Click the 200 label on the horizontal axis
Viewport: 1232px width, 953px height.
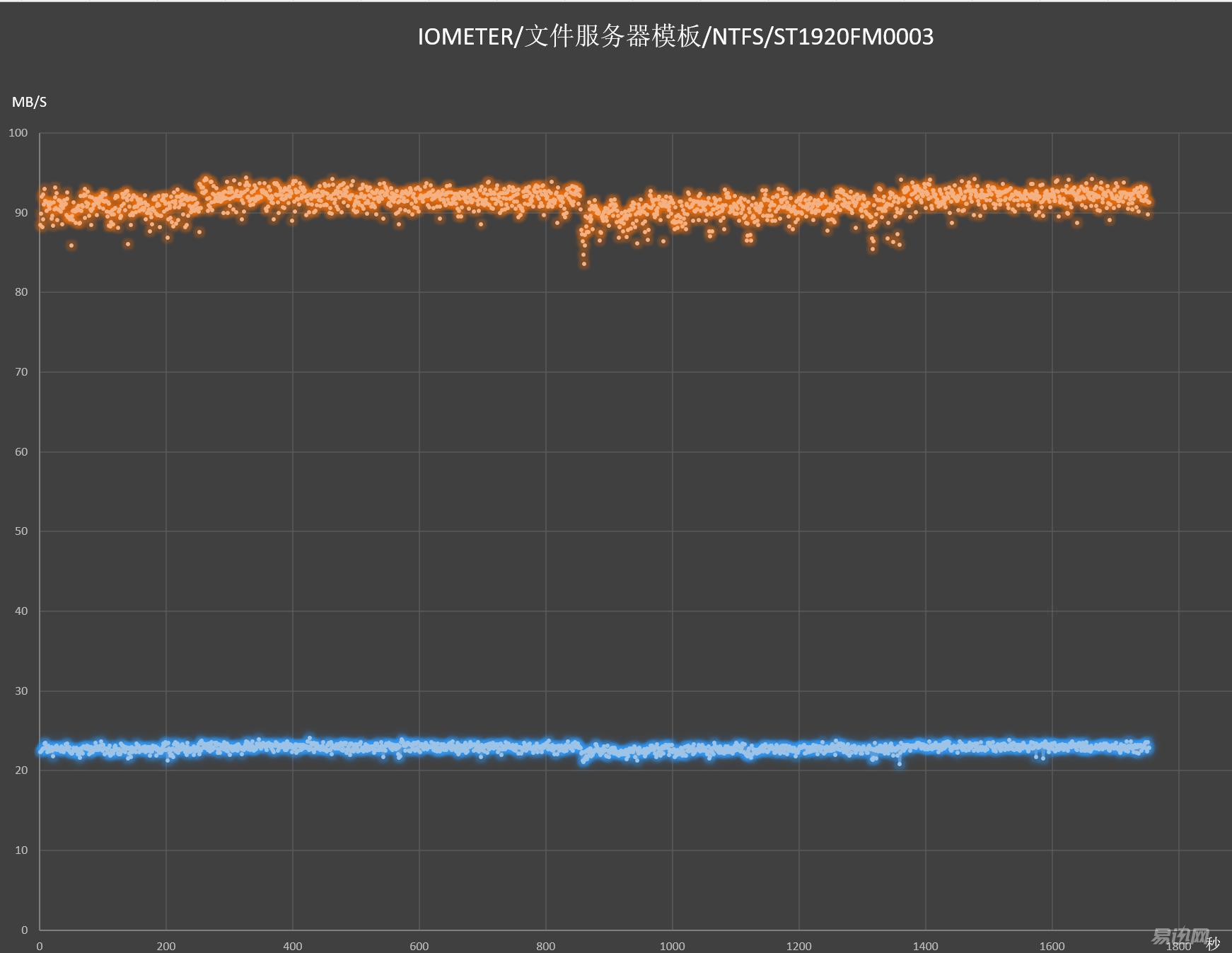[166, 946]
